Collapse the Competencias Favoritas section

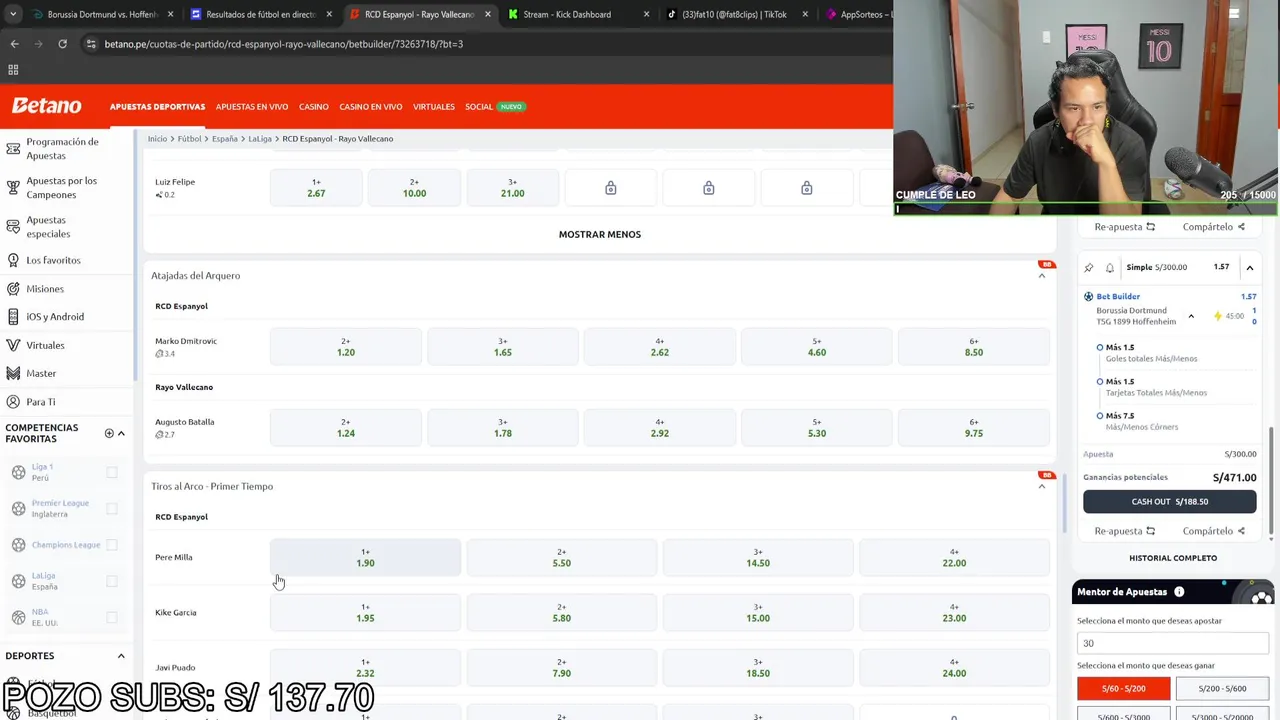pos(121,433)
